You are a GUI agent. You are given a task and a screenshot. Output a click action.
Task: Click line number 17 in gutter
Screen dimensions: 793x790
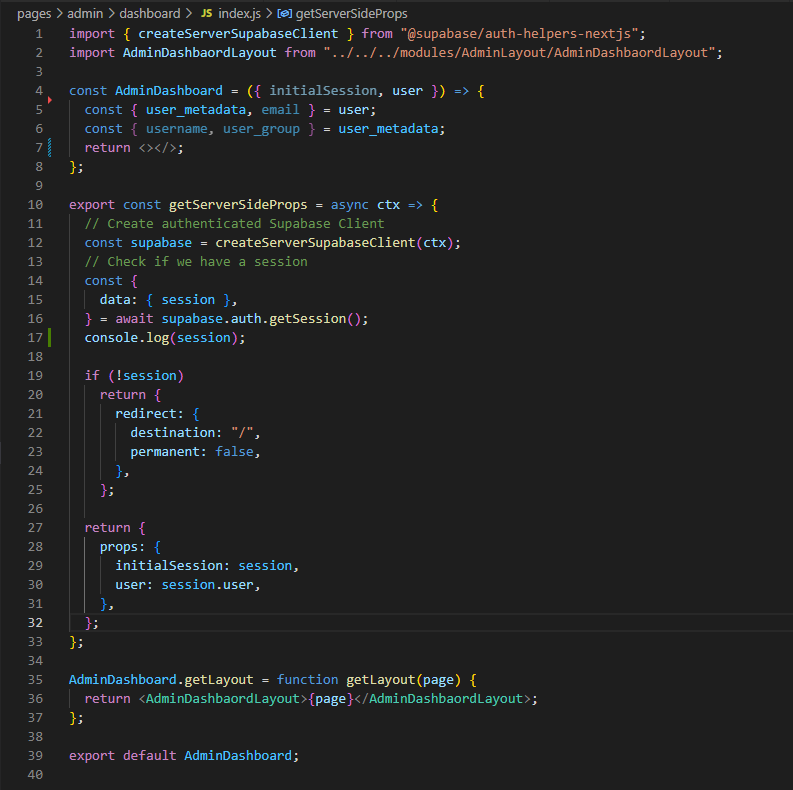[35, 338]
